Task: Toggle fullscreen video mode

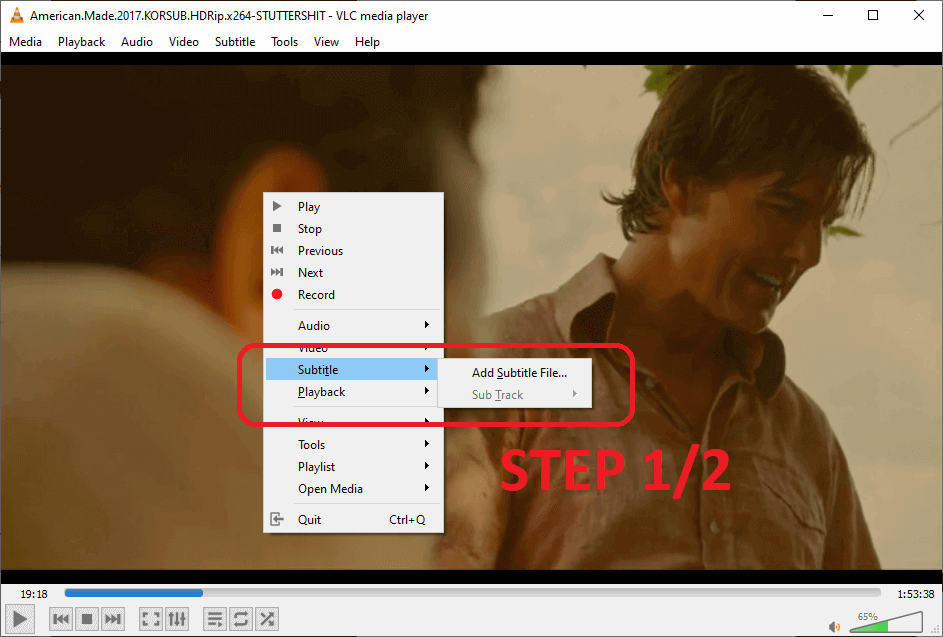Action: coord(150,618)
